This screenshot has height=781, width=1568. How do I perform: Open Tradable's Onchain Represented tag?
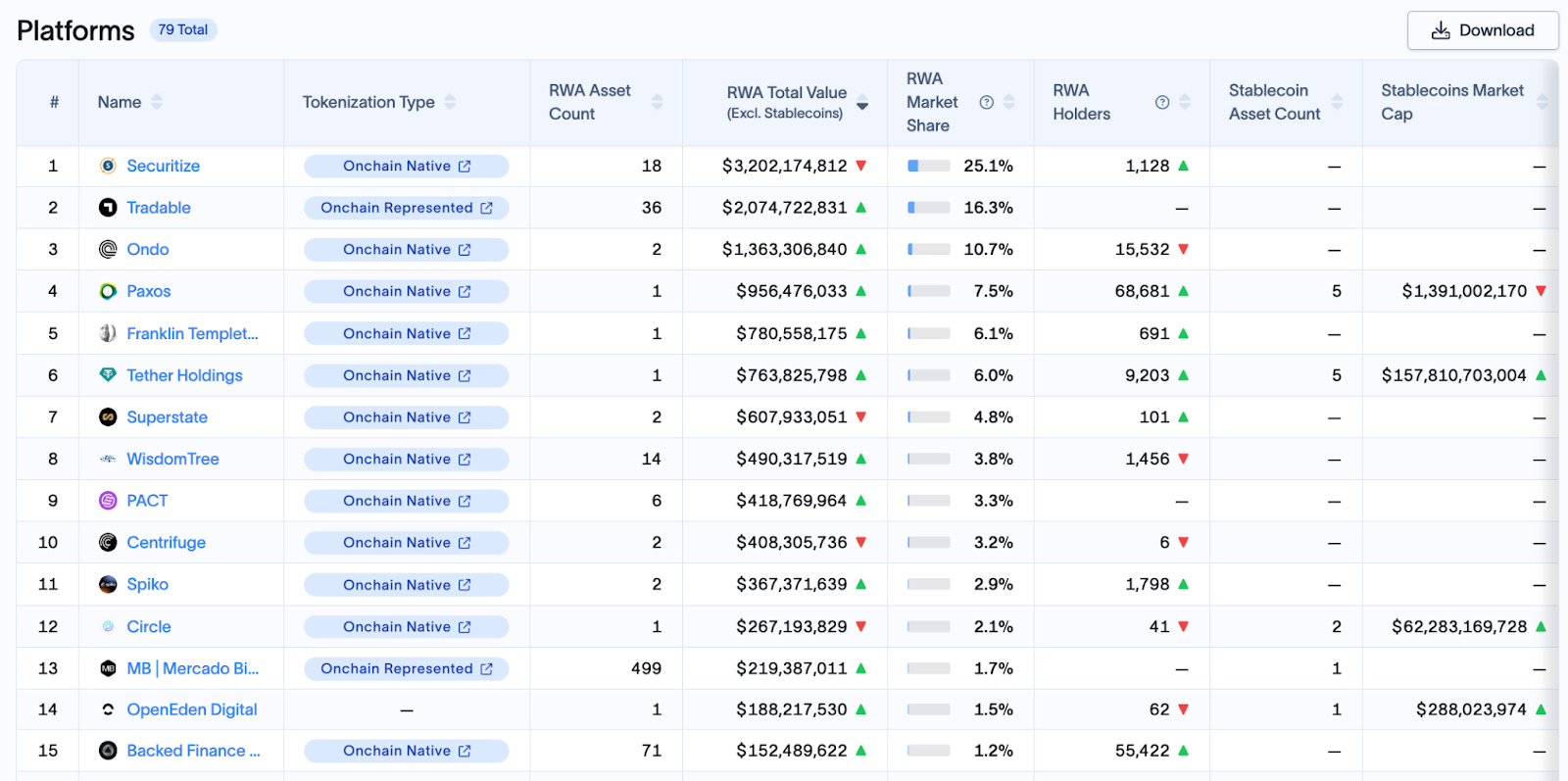click(x=407, y=208)
